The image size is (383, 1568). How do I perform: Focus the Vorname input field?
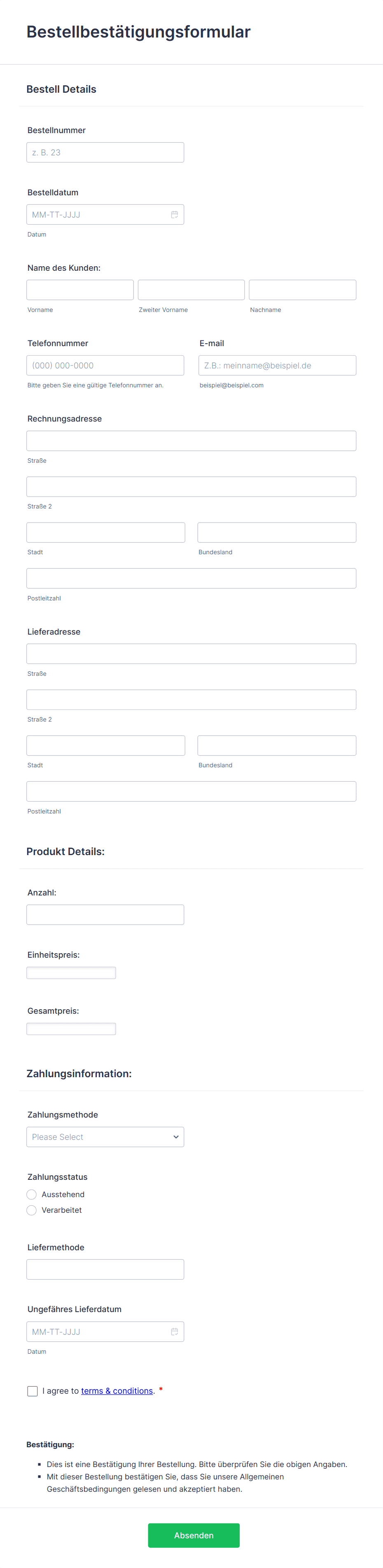[79, 289]
